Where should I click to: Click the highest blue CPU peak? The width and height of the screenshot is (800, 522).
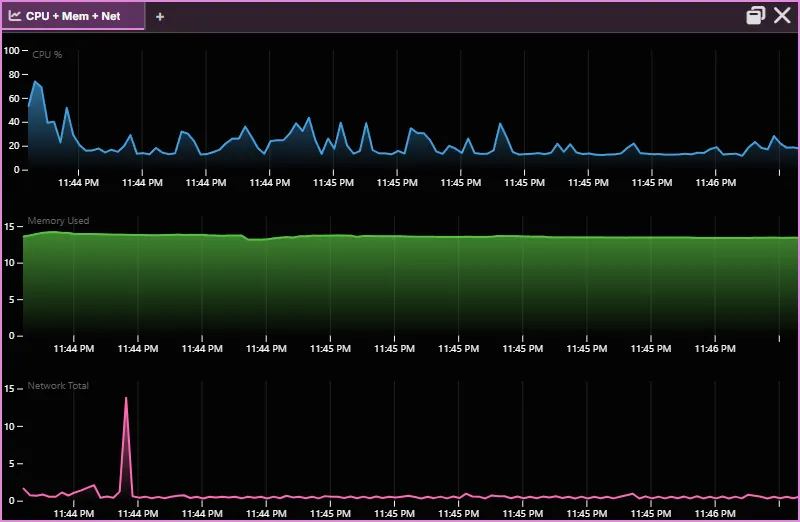[x=35, y=81]
